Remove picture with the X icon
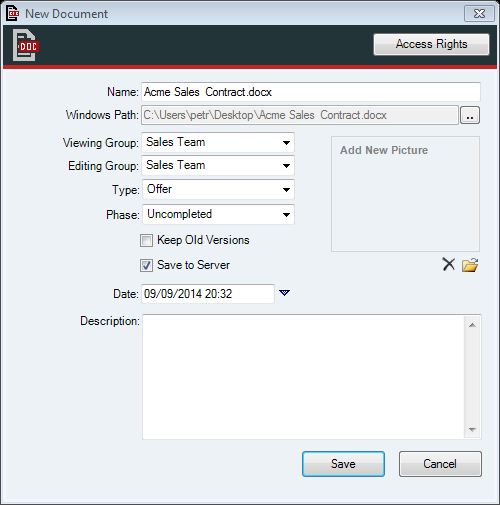 449,264
